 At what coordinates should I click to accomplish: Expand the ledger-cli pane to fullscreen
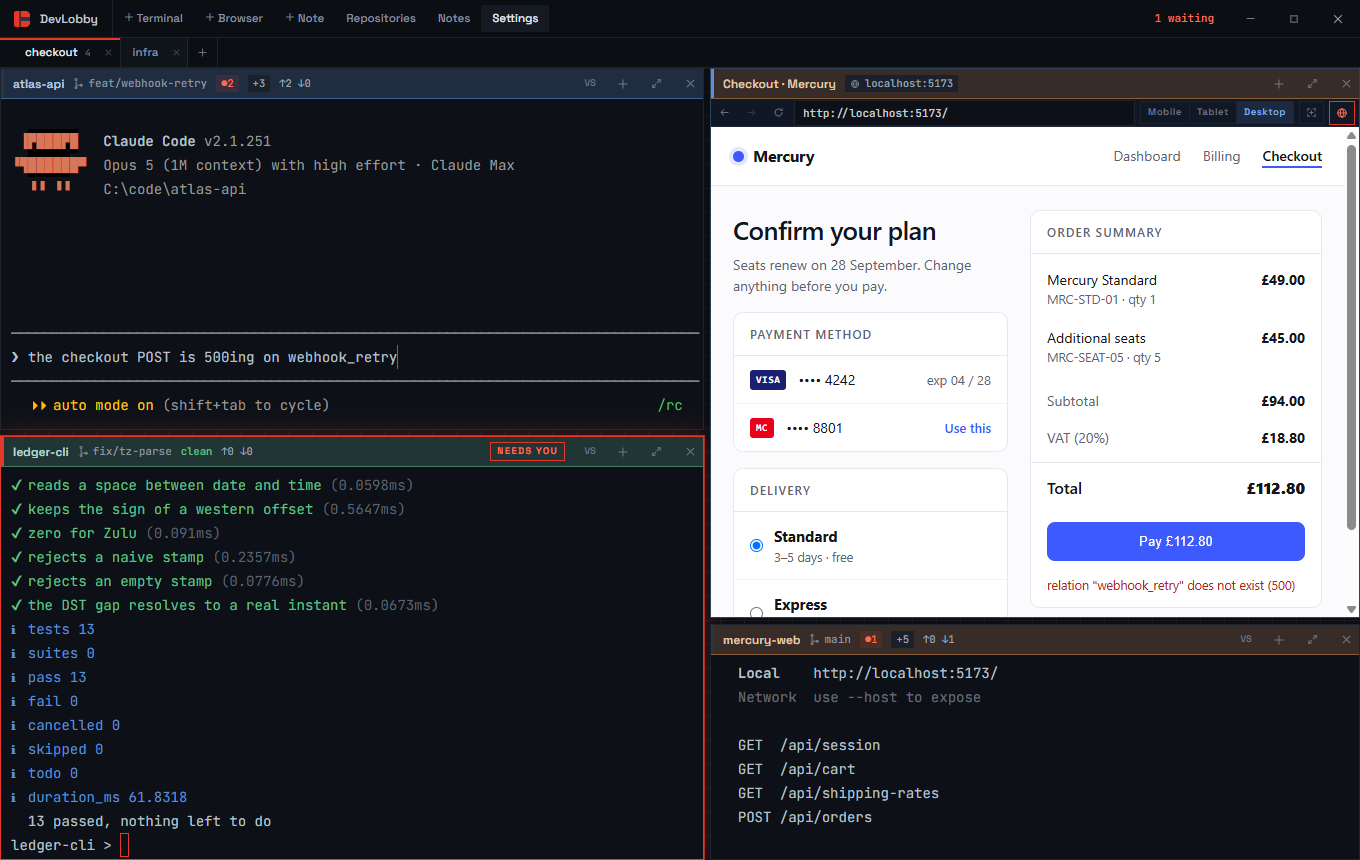(656, 451)
